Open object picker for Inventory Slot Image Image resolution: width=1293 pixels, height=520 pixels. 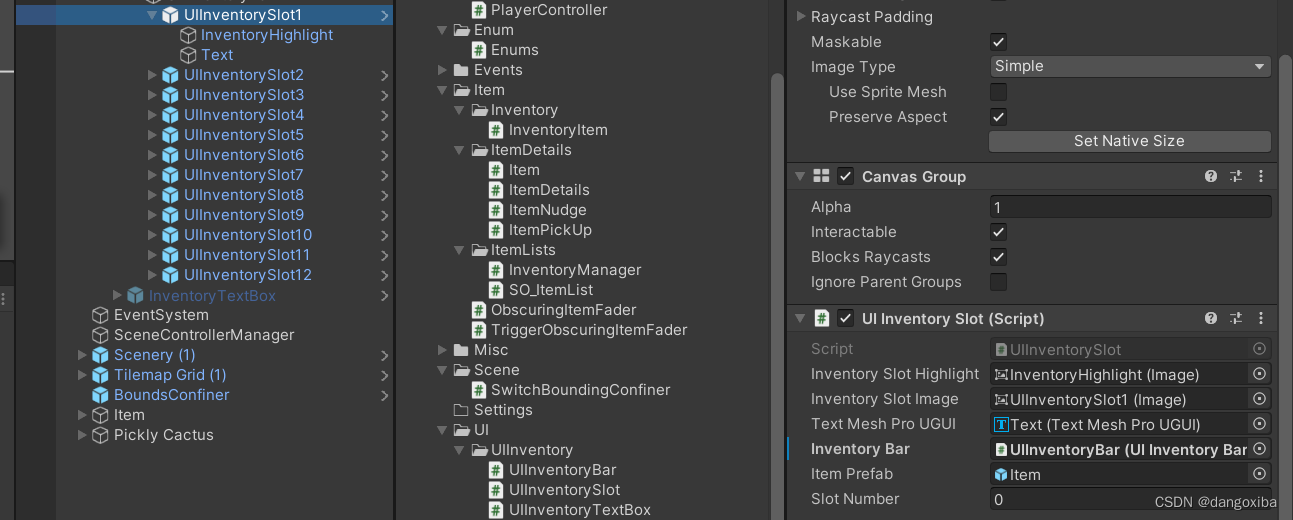click(1260, 399)
